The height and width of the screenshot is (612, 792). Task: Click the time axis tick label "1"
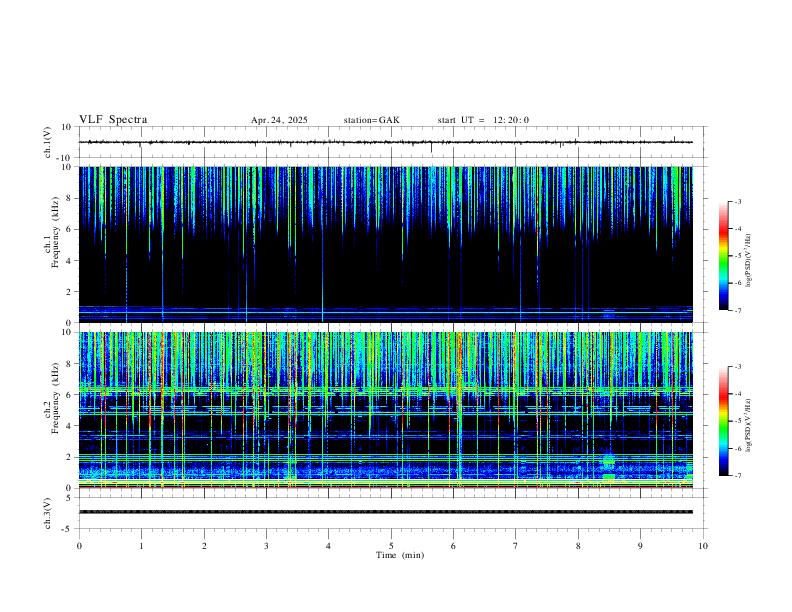[x=142, y=546]
